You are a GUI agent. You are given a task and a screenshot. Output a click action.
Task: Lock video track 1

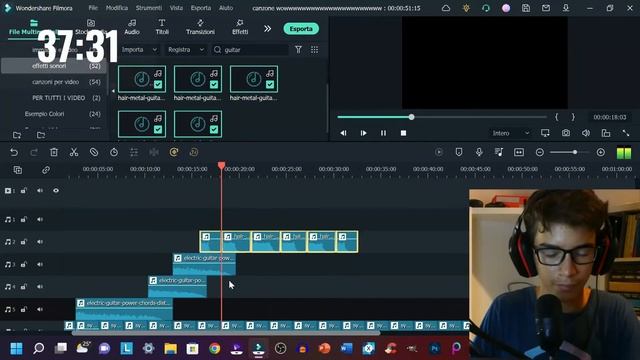coord(24,191)
